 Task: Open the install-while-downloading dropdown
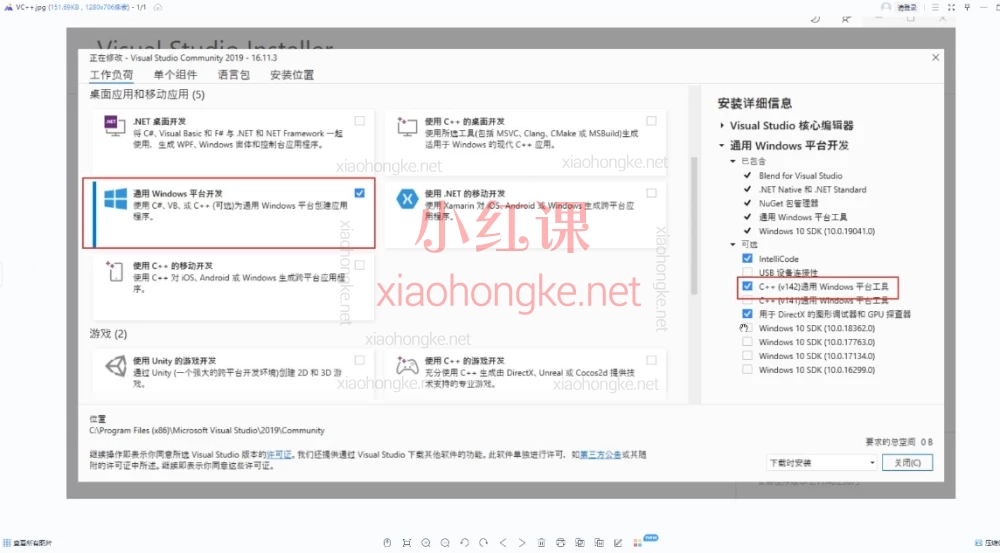pyautogui.click(x=821, y=462)
